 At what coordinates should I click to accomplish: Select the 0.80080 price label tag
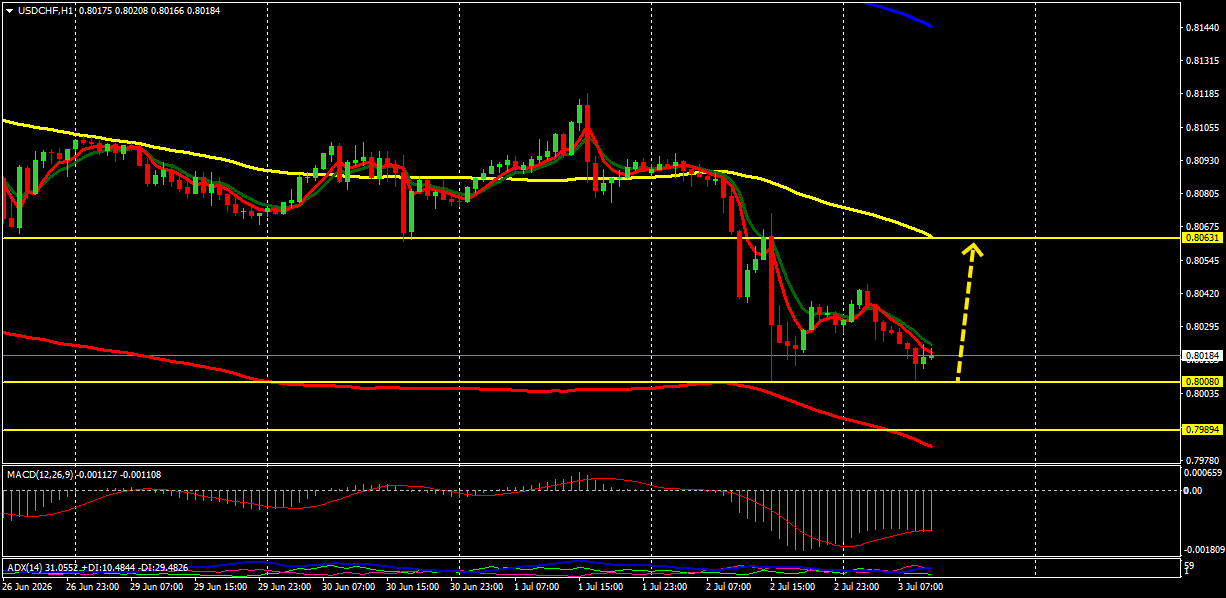pyautogui.click(x=1200, y=382)
